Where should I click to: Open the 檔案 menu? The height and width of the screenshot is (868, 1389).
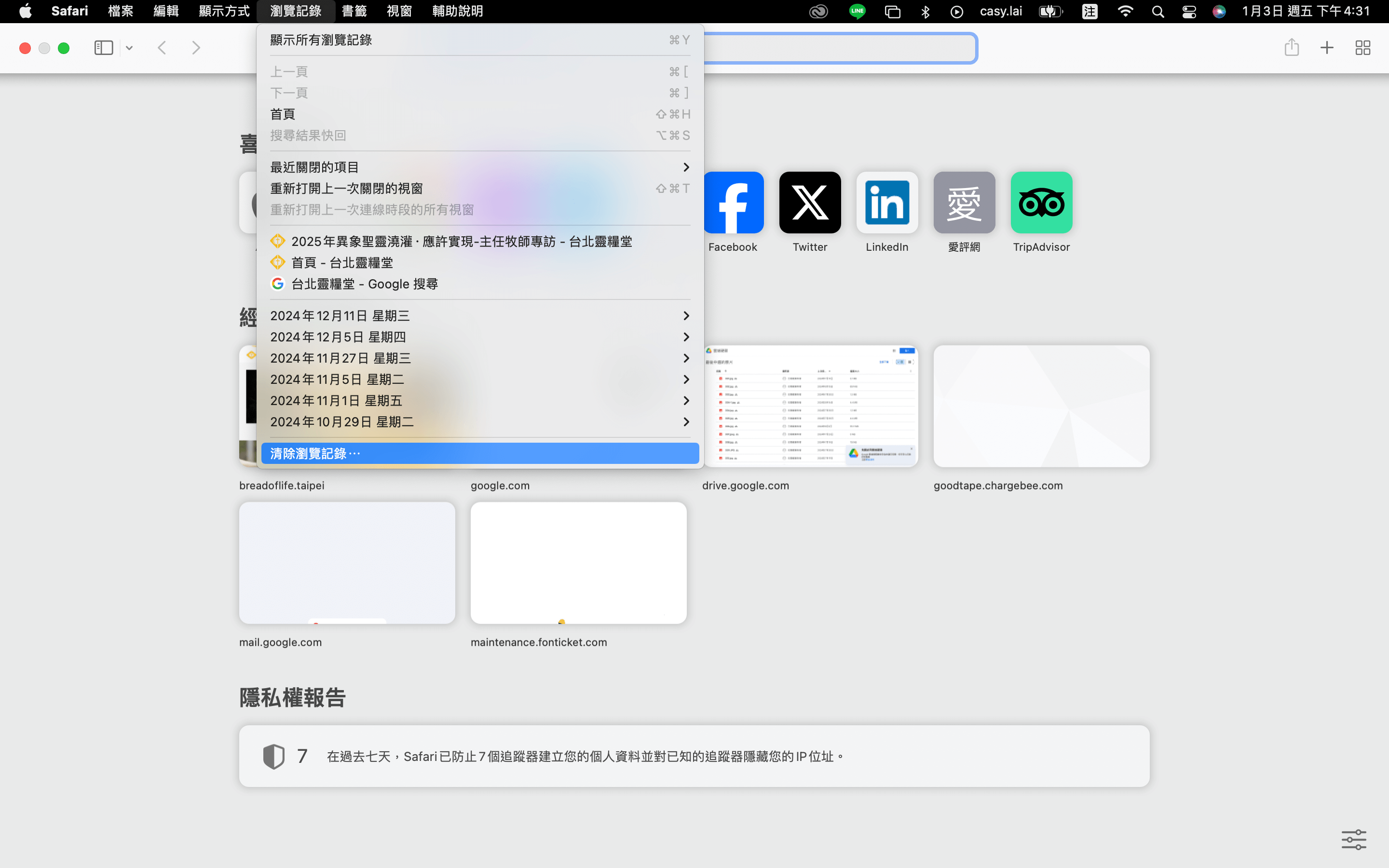pyautogui.click(x=121, y=11)
